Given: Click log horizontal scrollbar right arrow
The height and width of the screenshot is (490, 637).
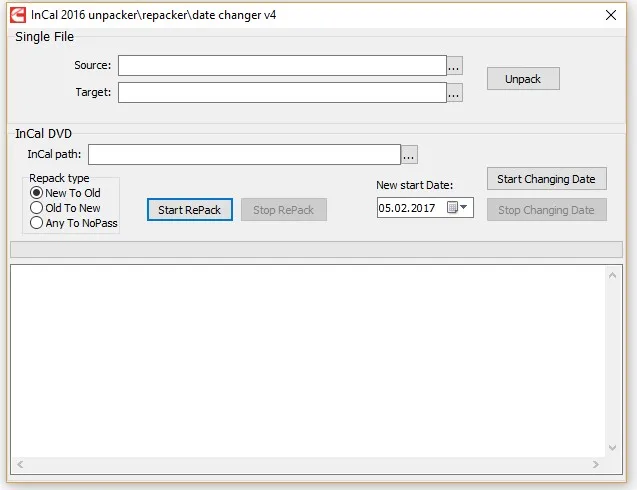Looking at the screenshot, I should 596,464.
